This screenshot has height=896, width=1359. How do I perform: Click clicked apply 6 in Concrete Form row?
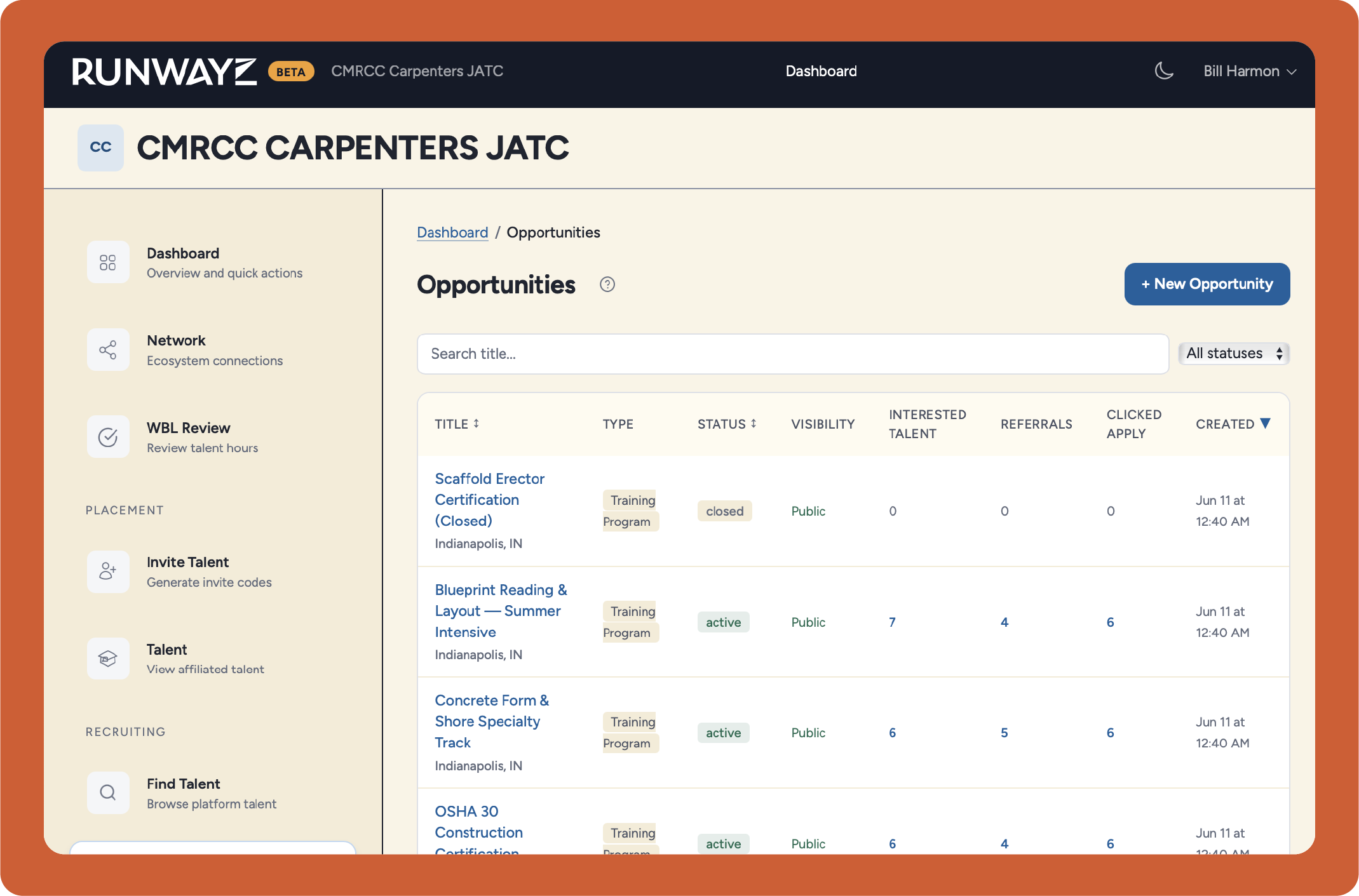[1110, 733]
